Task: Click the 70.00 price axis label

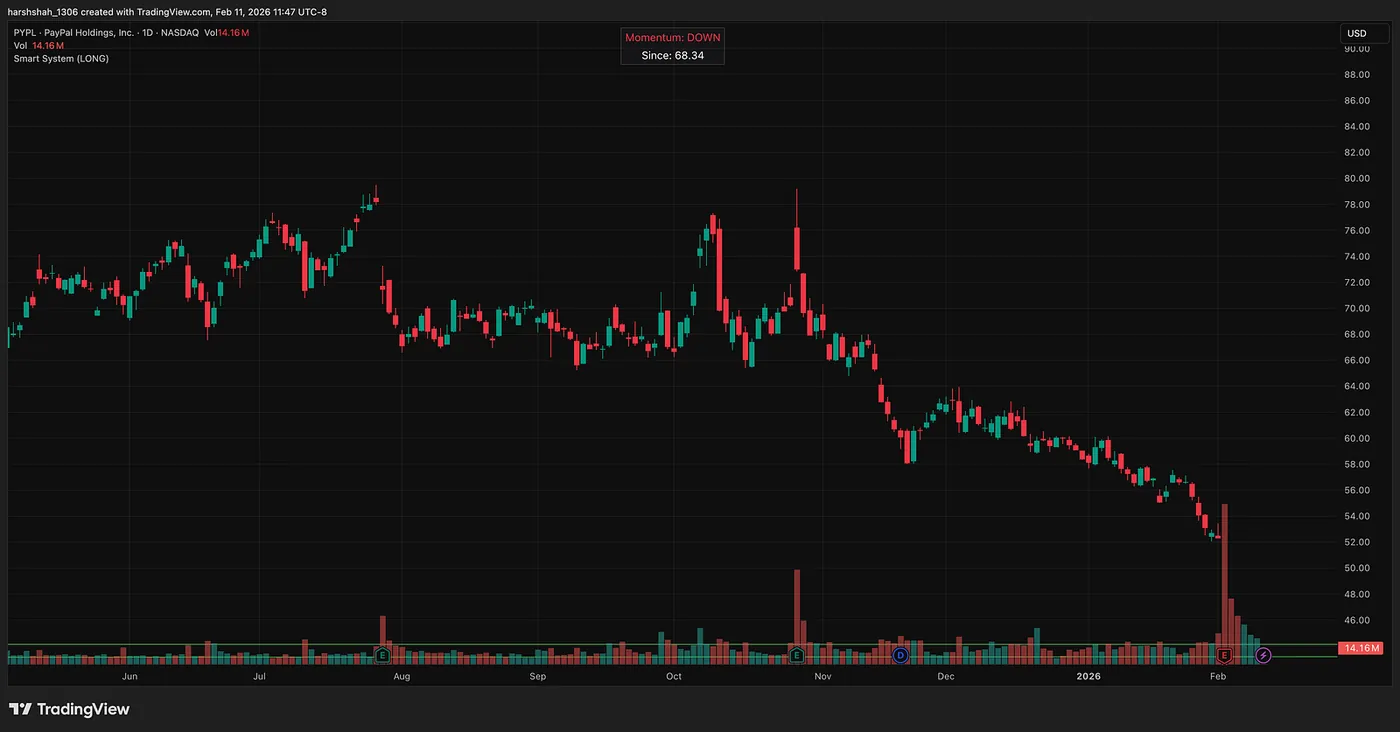Action: (1356, 309)
